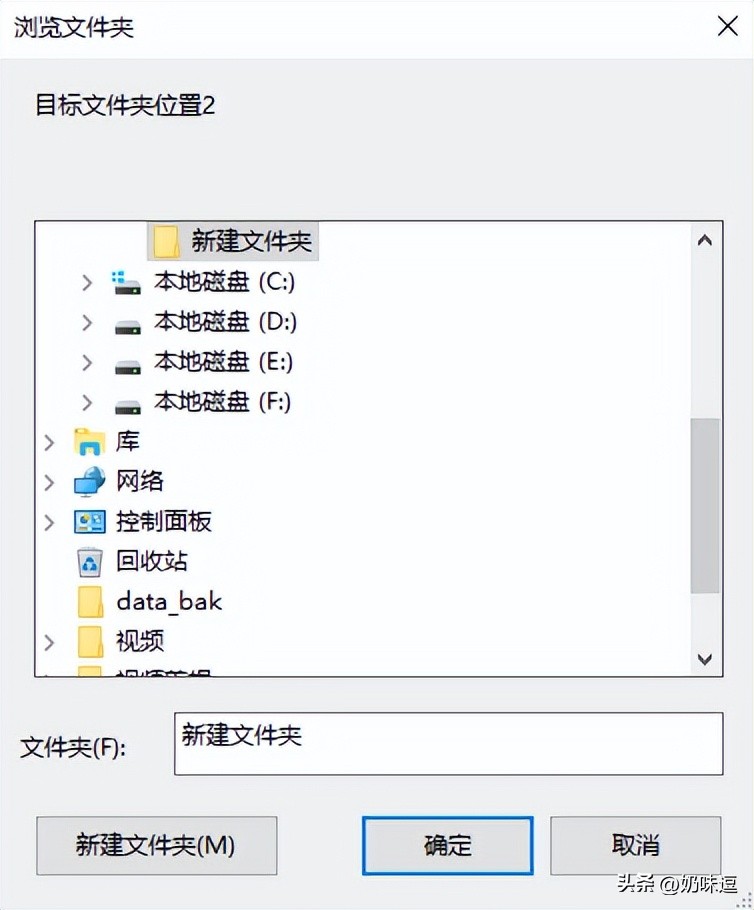
Task: Select the 回收站 recycle bin icon
Action: (90, 562)
